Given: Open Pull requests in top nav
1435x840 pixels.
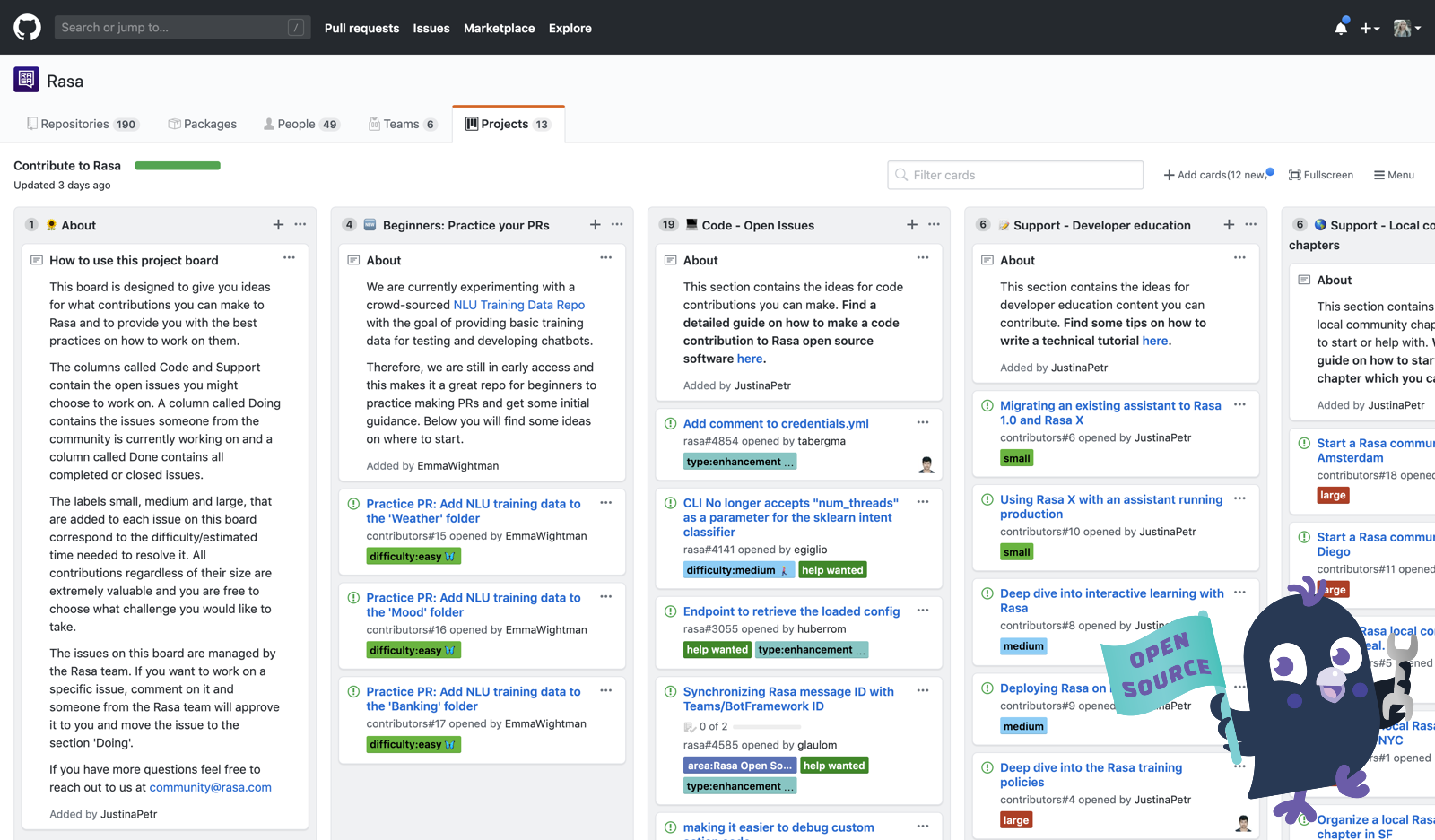Looking at the screenshot, I should pyautogui.click(x=361, y=28).
